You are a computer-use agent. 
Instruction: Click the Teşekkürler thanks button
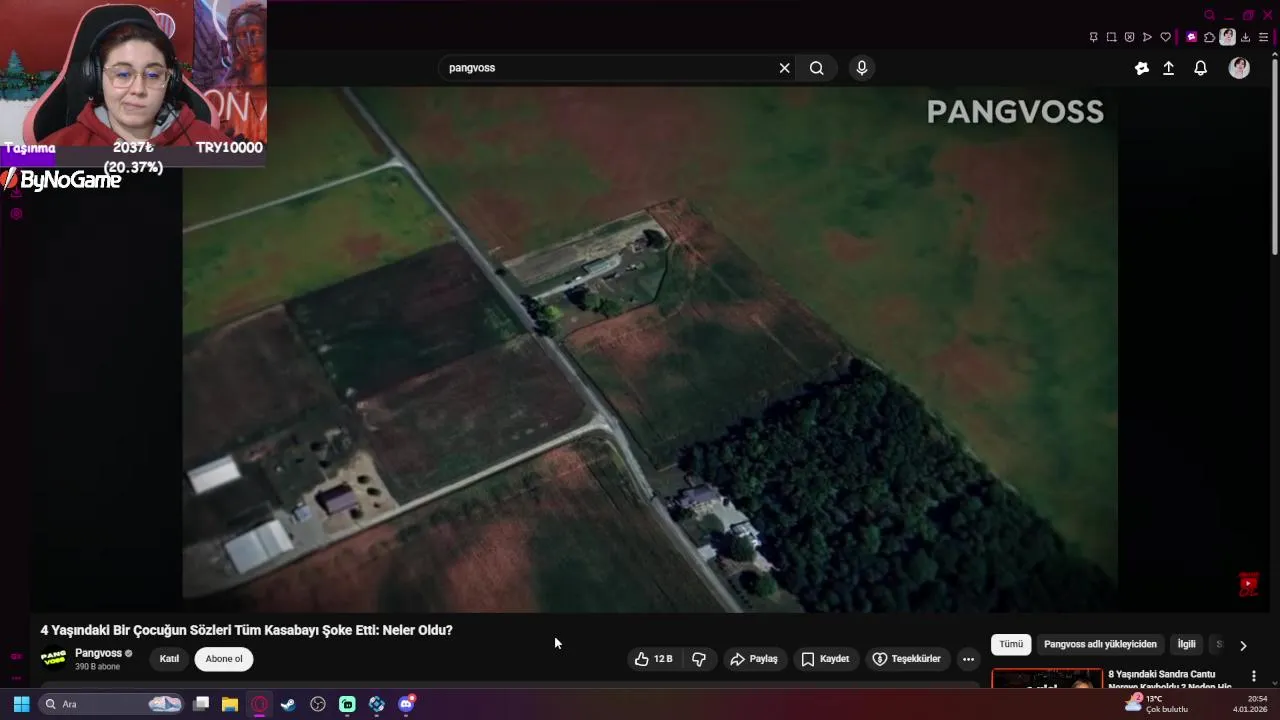(x=906, y=659)
